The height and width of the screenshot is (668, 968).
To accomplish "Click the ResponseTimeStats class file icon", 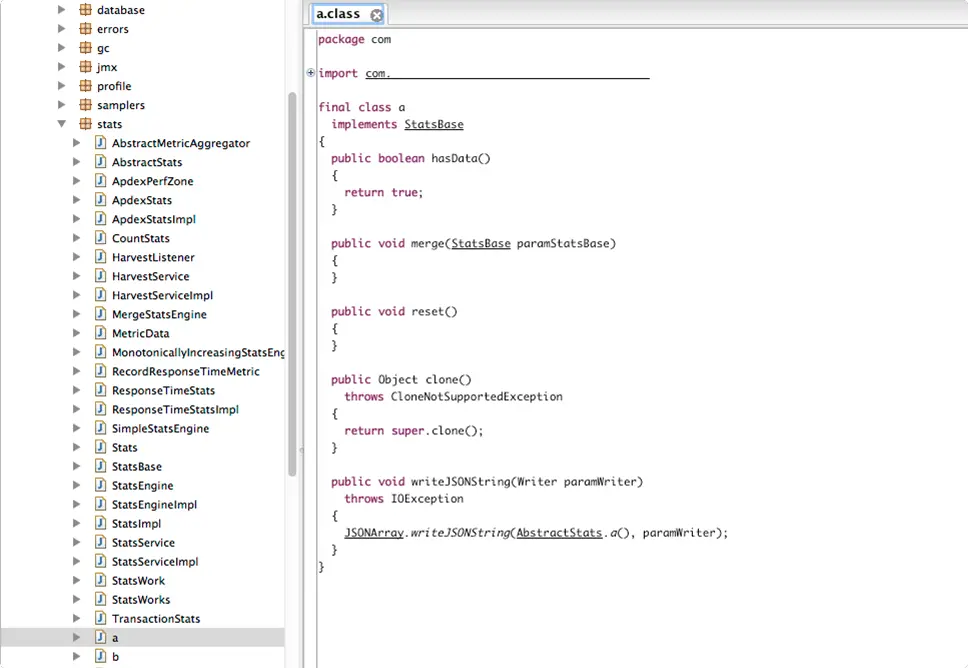I will point(101,390).
